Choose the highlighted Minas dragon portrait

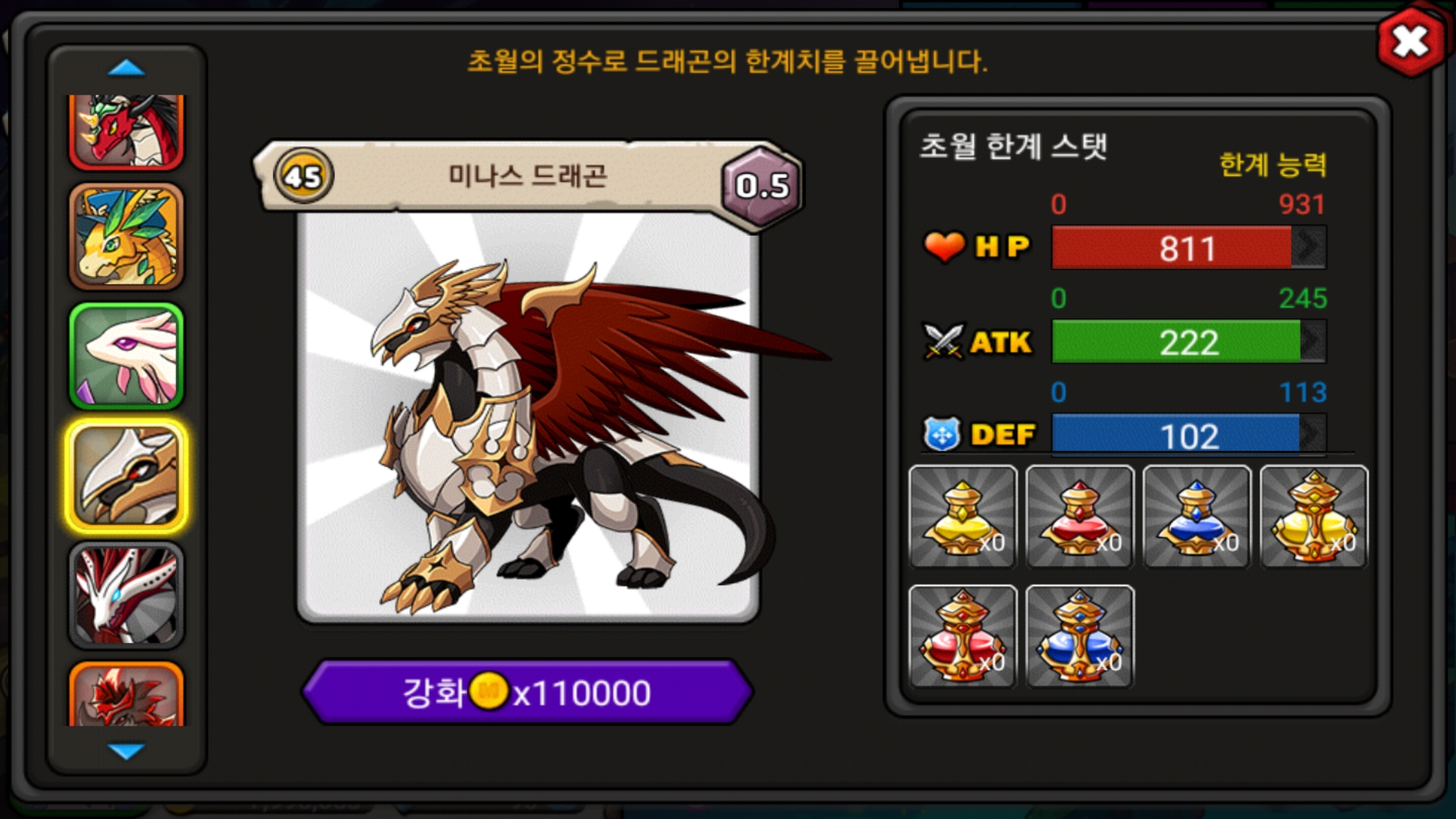[x=127, y=475]
